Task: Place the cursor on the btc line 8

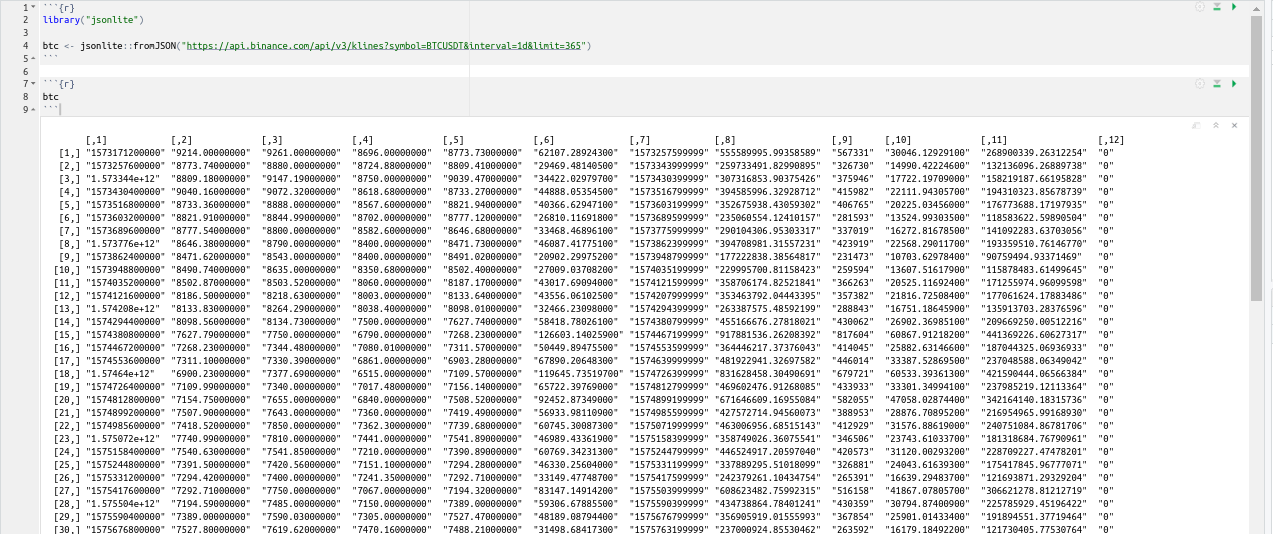Action: (50, 97)
